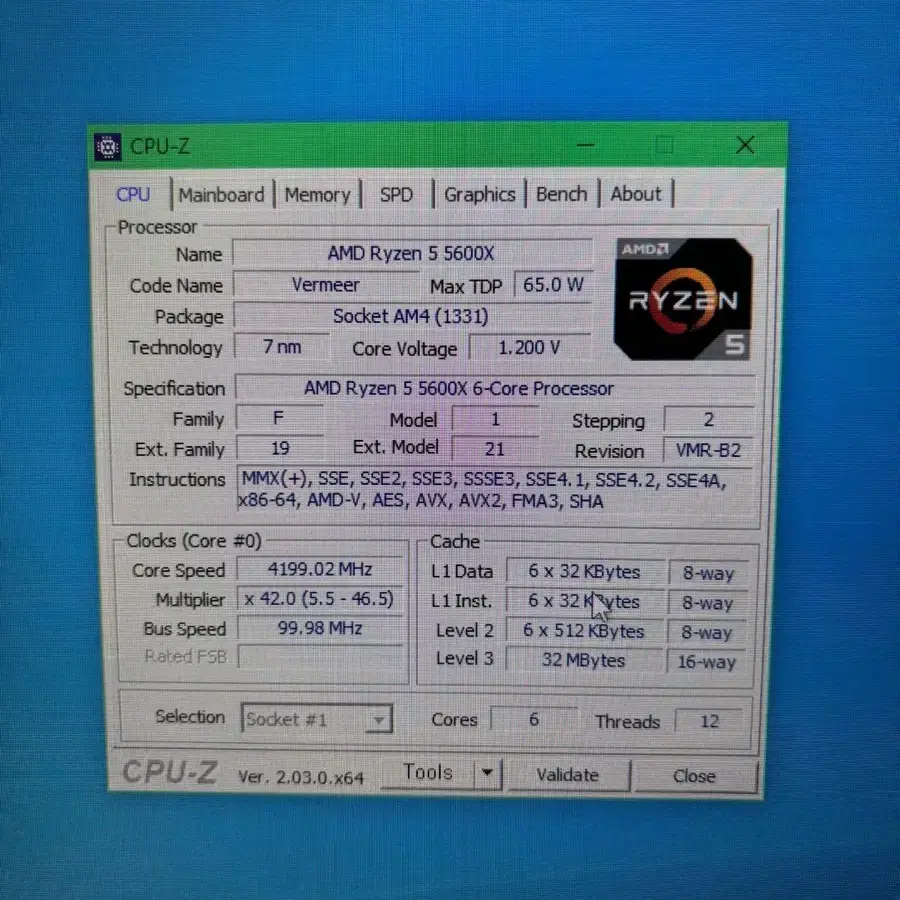The height and width of the screenshot is (900, 900).
Task: Click the Level 2 8-way associativity box
Action: coord(707,633)
